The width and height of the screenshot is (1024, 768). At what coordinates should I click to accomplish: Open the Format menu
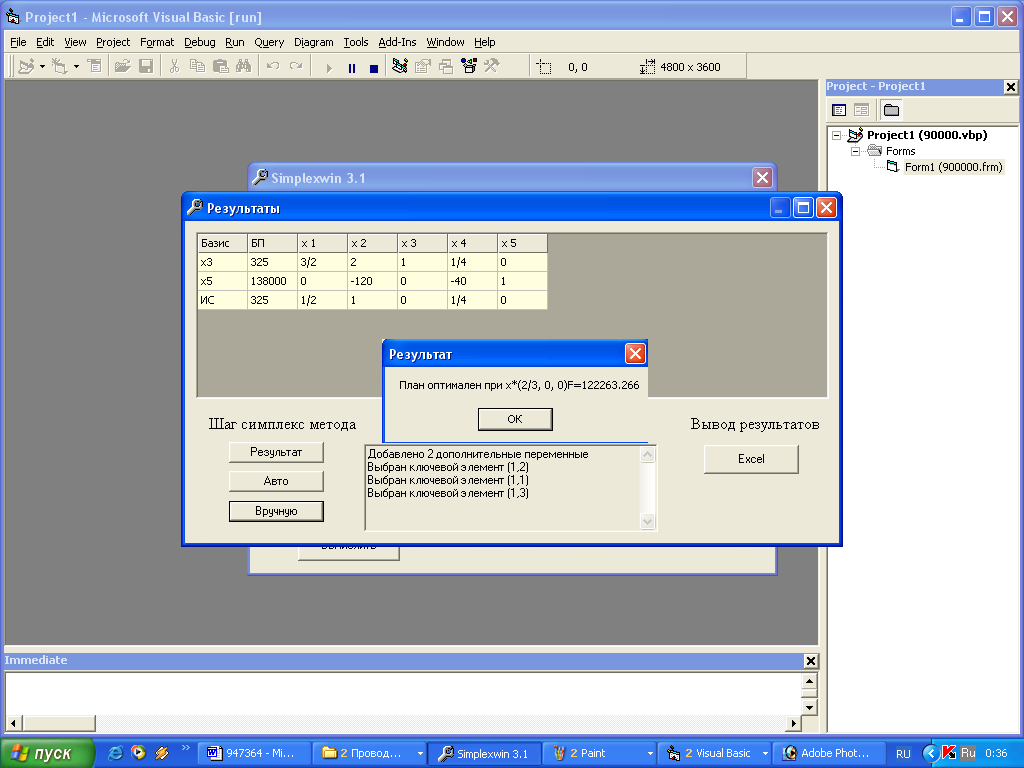click(x=157, y=42)
